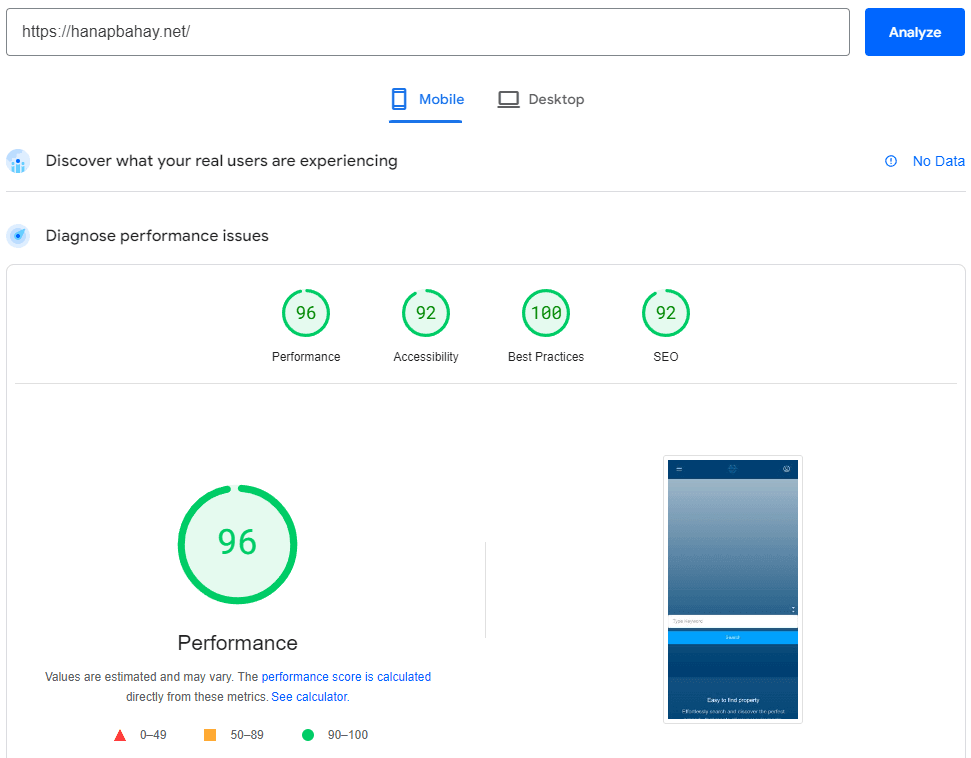Select the Best Practices score gauge

point(546,313)
